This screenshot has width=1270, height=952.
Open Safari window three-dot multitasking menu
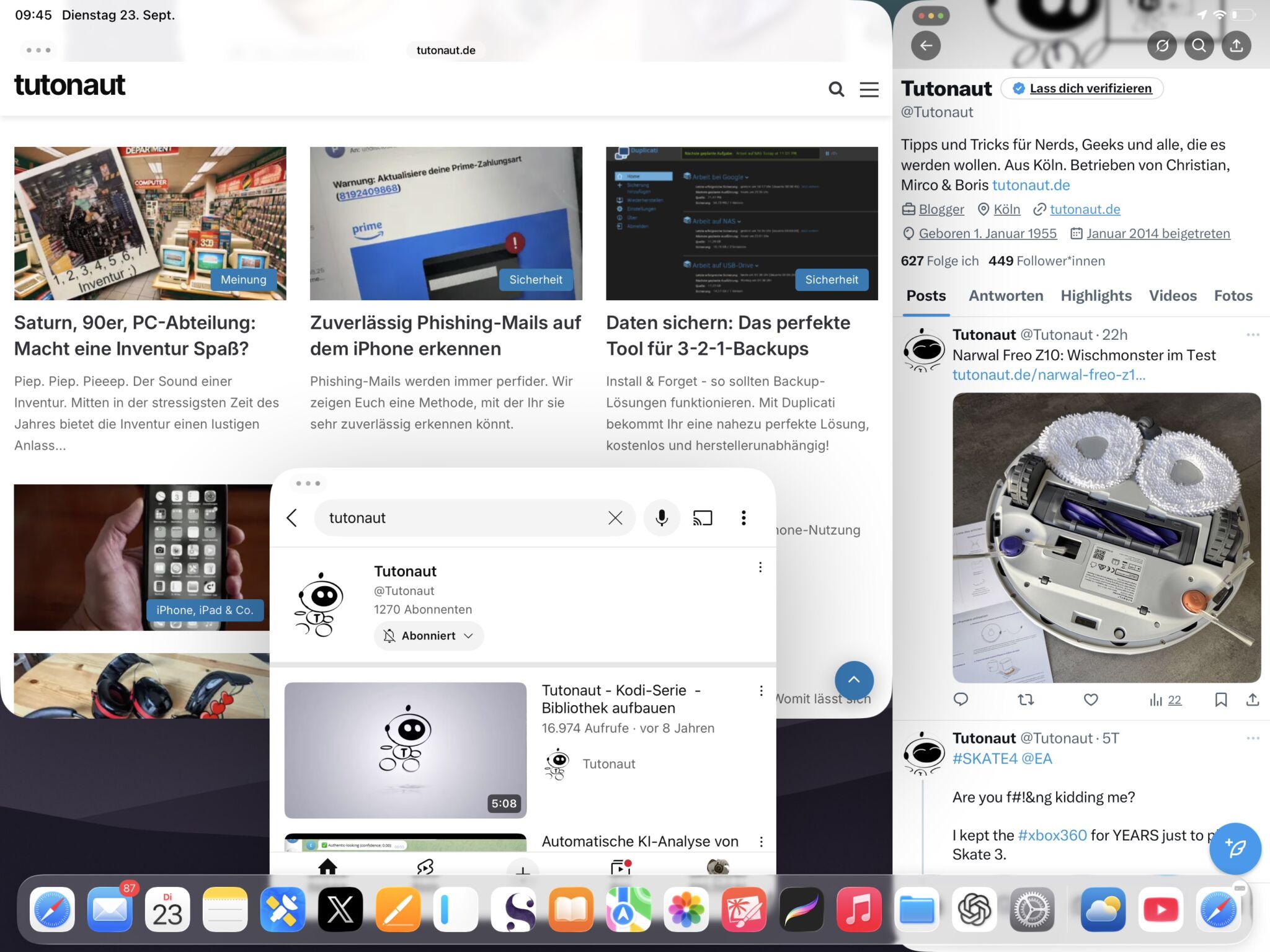38,50
